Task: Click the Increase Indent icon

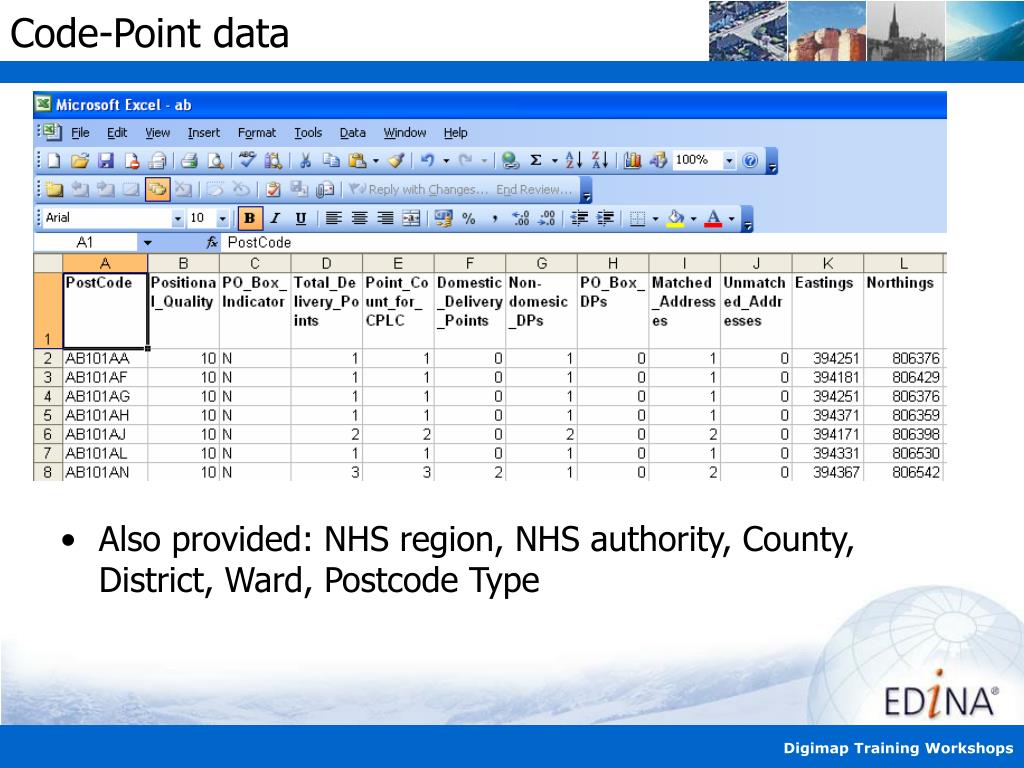Action: coord(605,218)
